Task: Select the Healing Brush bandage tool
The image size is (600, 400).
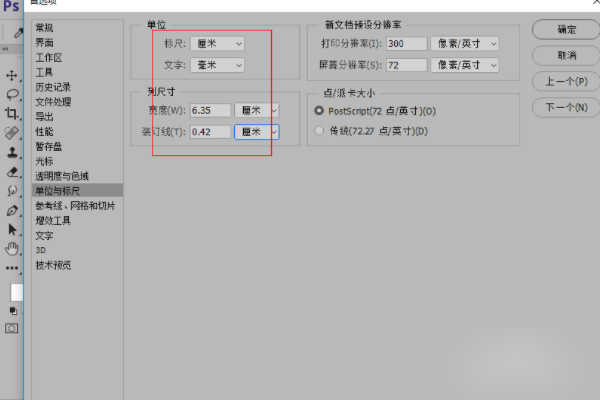Action: click(11, 133)
